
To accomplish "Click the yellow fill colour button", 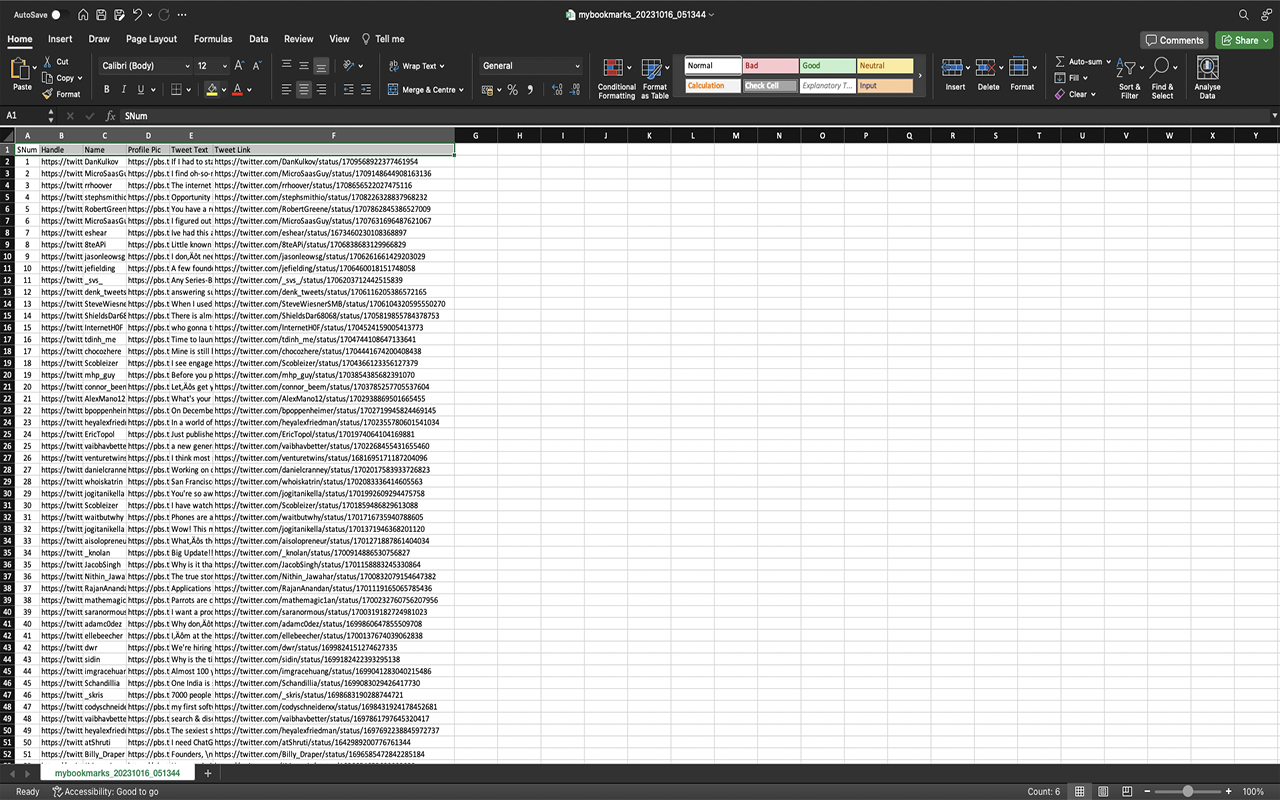I will (x=211, y=90).
